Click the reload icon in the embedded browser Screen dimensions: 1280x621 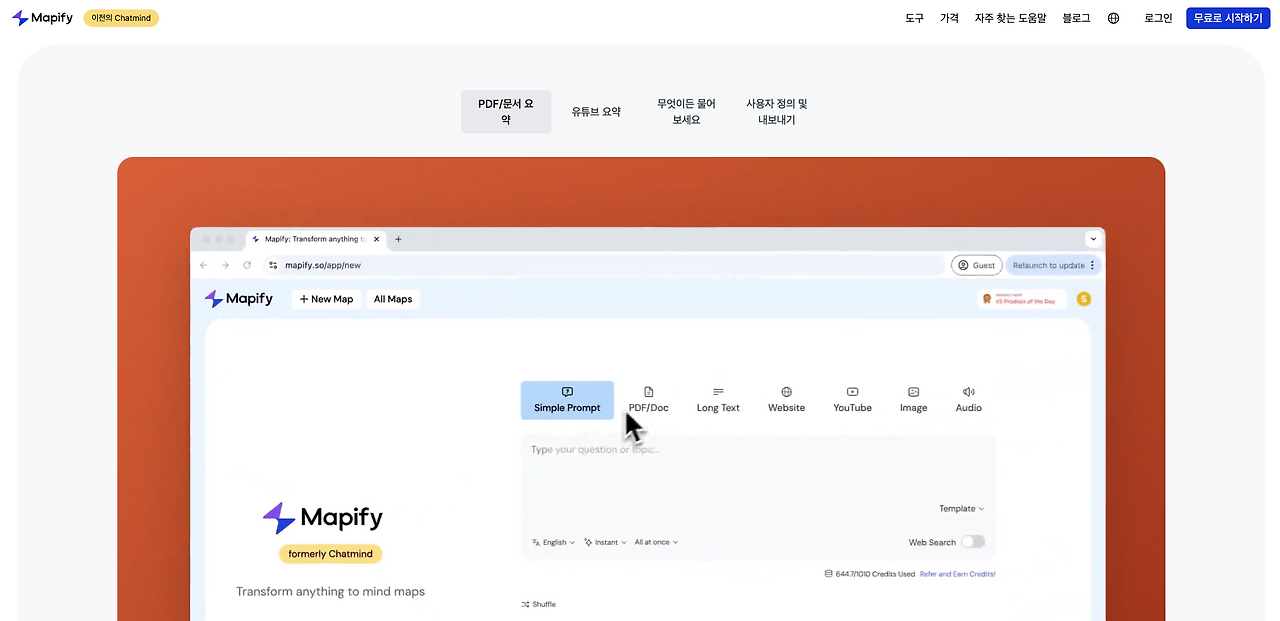[x=247, y=265]
